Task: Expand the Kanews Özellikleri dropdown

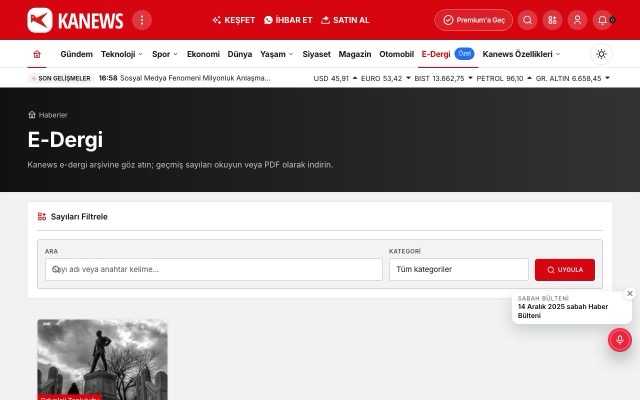Action: coord(521,54)
